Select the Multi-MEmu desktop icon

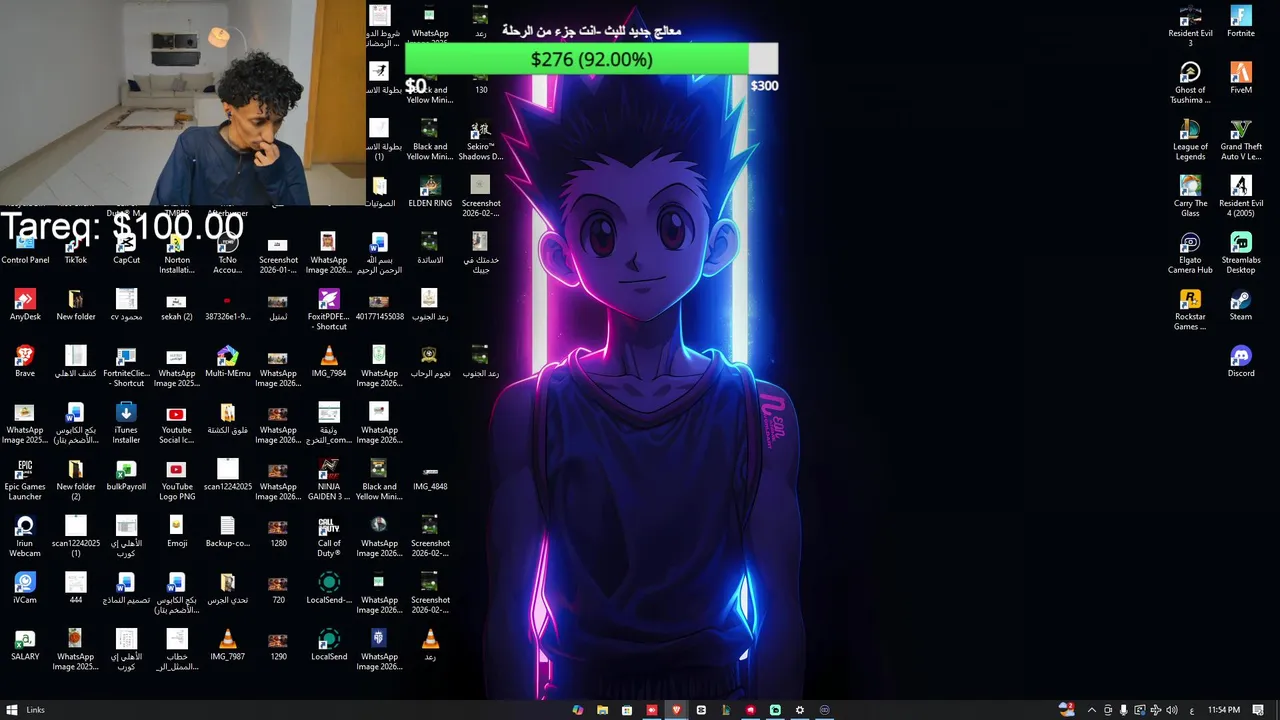pyautogui.click(x=227, y=362)
